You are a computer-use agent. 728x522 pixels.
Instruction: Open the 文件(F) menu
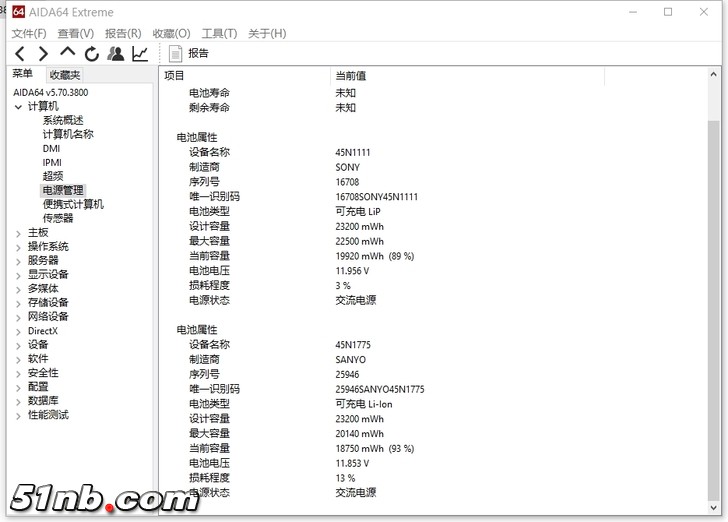29,33
